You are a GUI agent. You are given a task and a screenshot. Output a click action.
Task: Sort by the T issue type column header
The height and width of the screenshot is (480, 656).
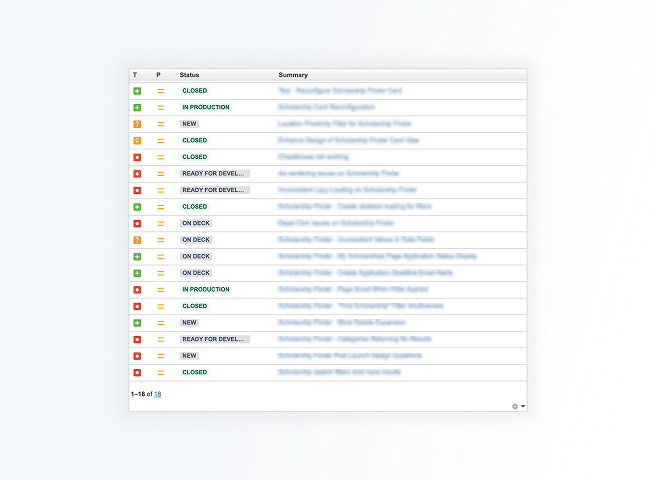point(135,75)
